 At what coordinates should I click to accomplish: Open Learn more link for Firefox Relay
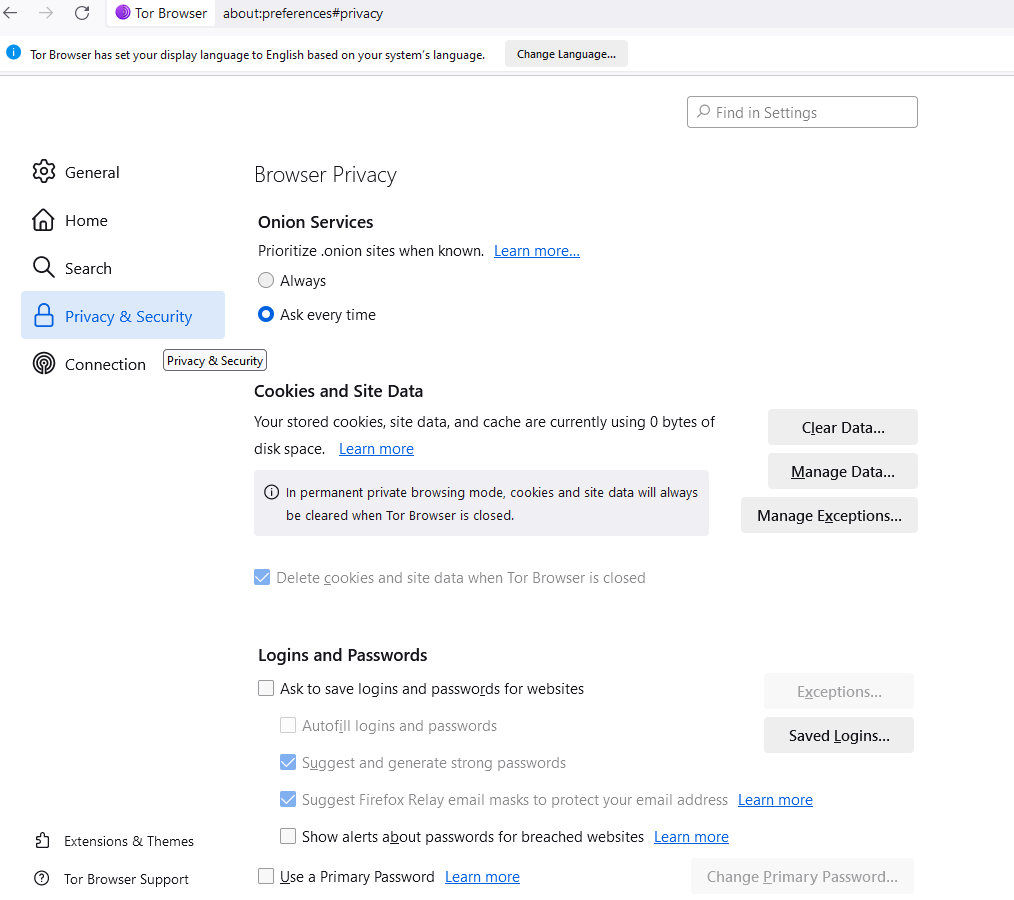click(775, 800)
